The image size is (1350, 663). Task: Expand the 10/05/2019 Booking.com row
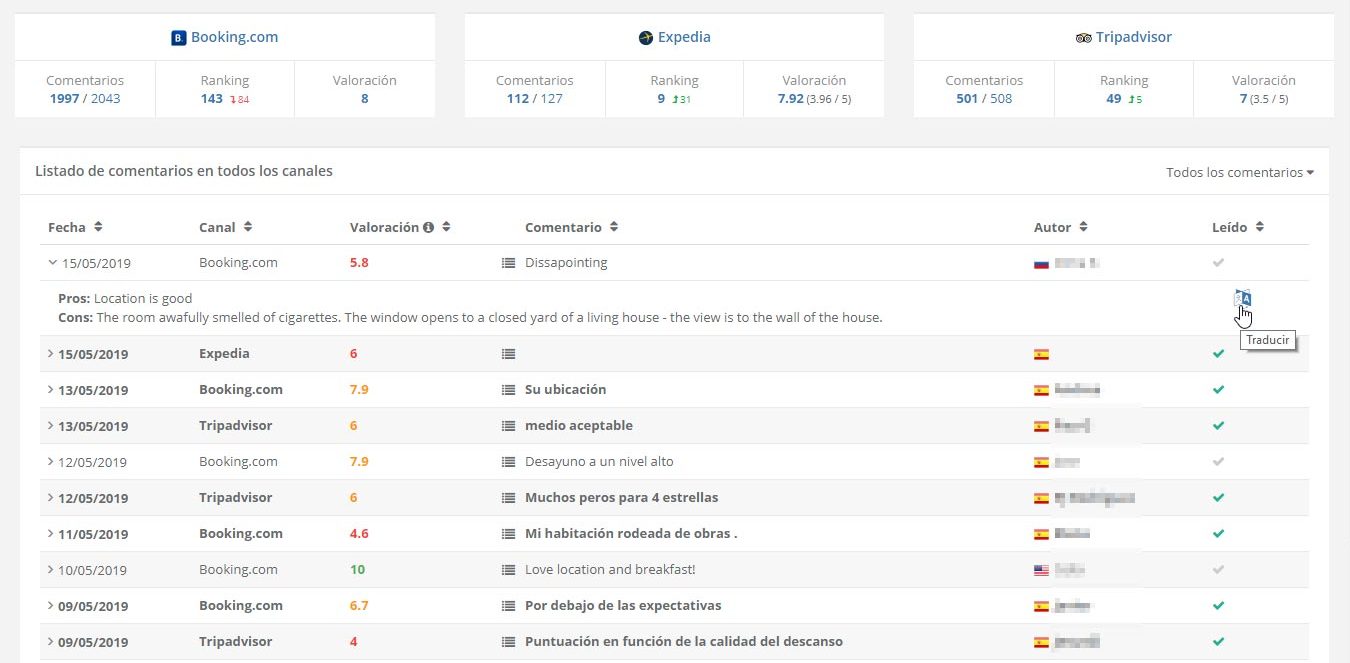point(52,570)
